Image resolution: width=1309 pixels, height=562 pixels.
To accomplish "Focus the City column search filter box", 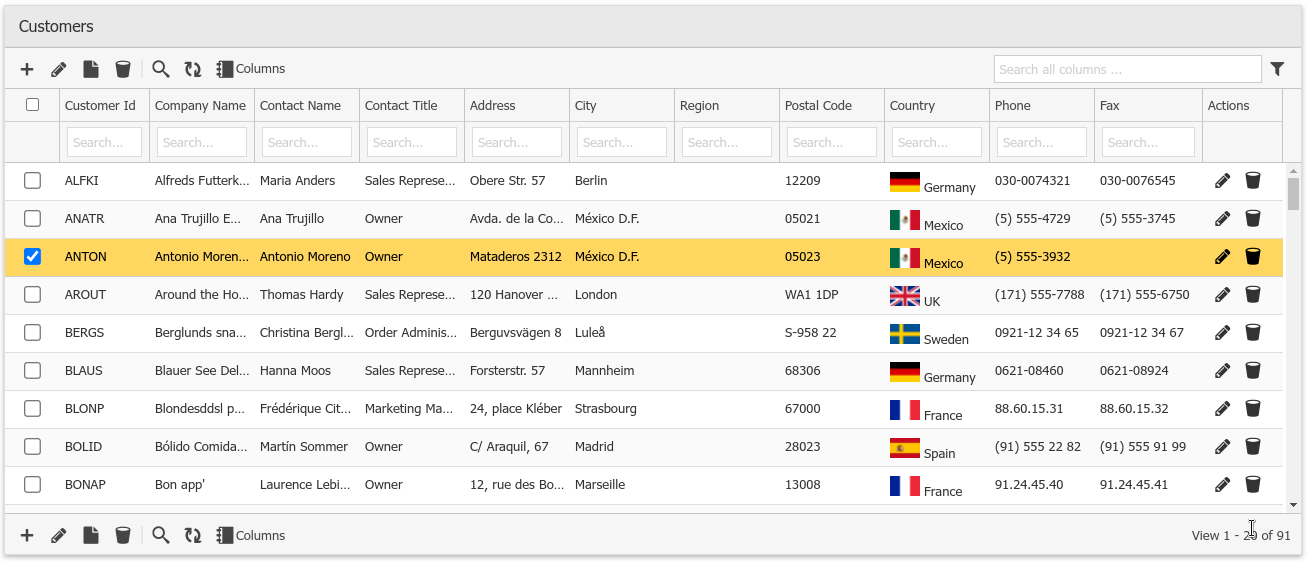I will (621, 142).
